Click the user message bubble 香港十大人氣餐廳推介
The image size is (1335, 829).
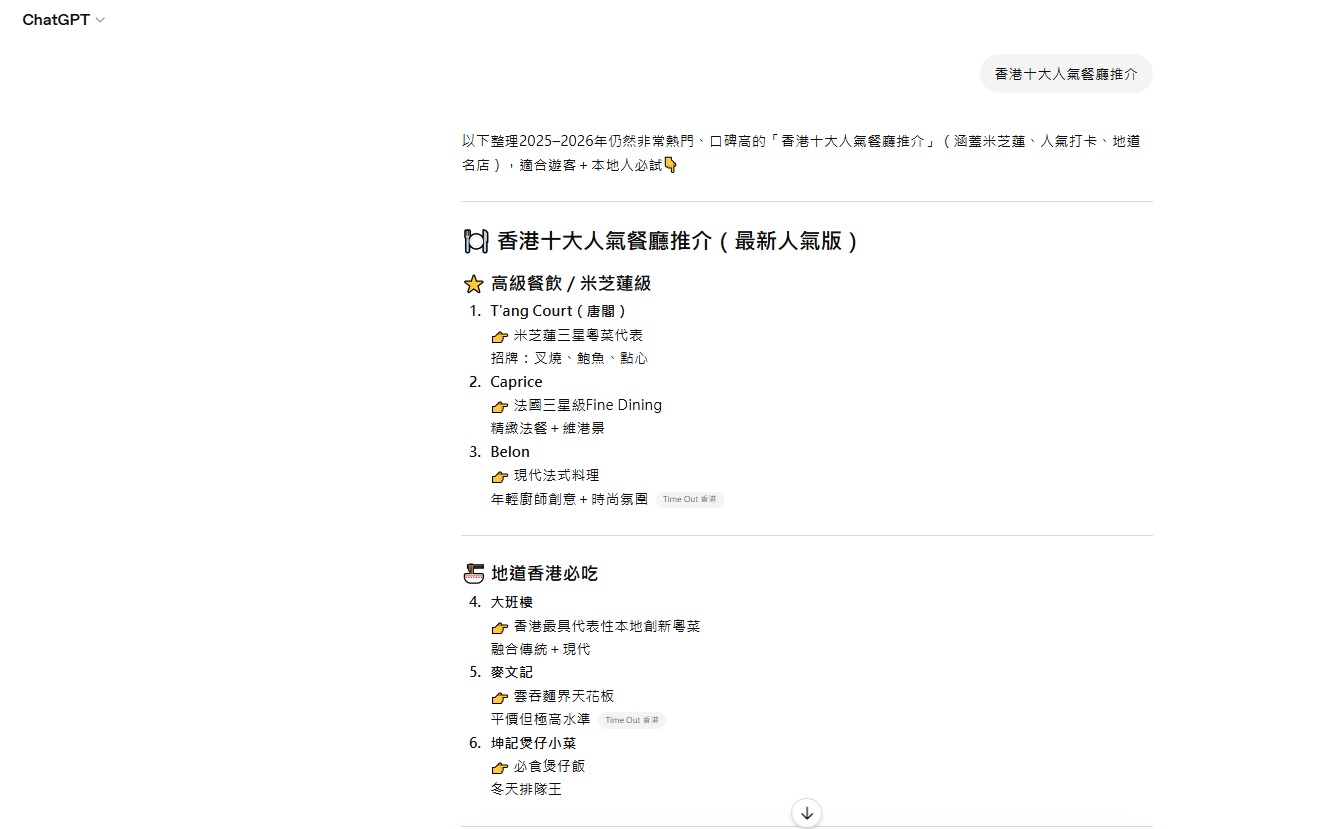pyautogui.click(x=1066, y=74)
